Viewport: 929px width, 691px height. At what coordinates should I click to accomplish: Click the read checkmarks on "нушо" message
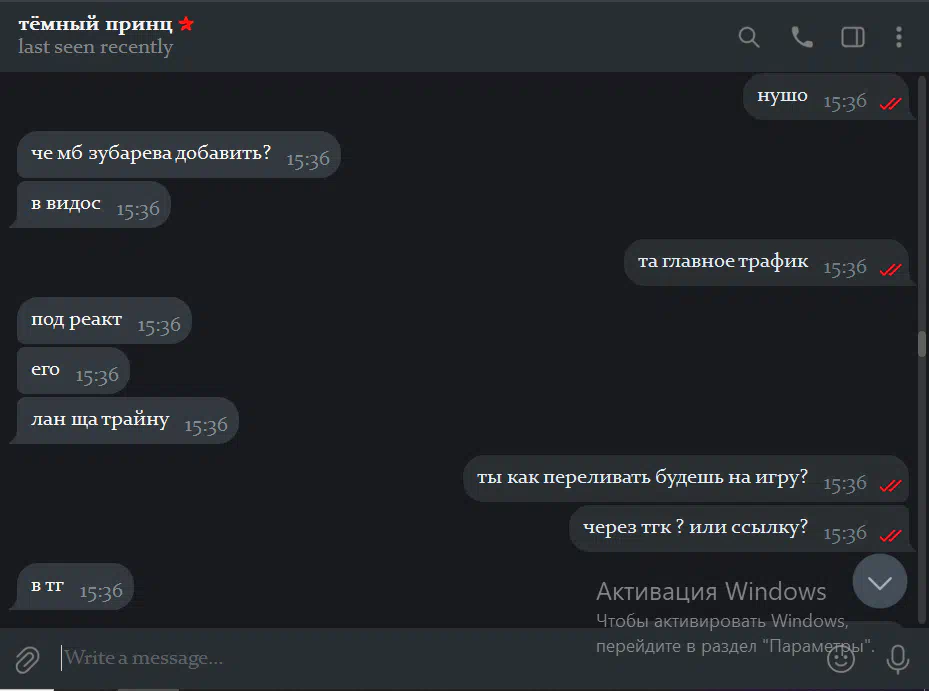pyautogui.click(x=890, y=104)
